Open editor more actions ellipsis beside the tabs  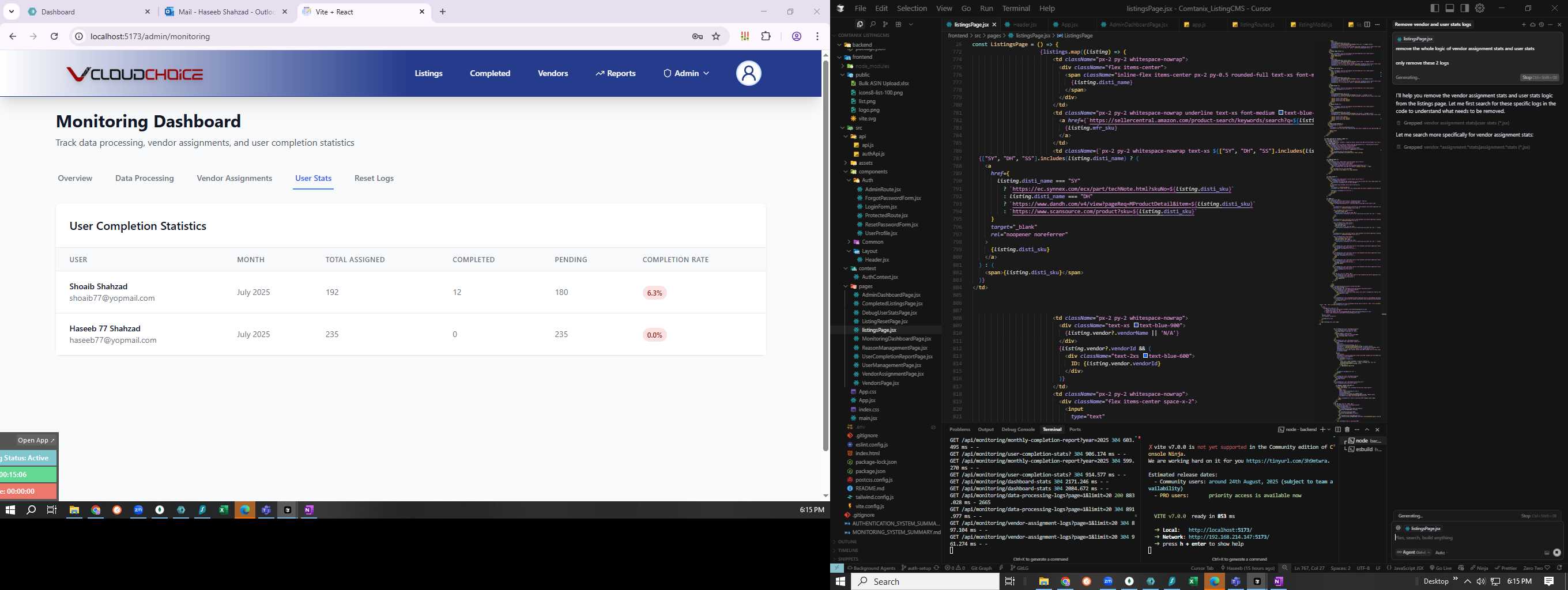click(1378, 24)
